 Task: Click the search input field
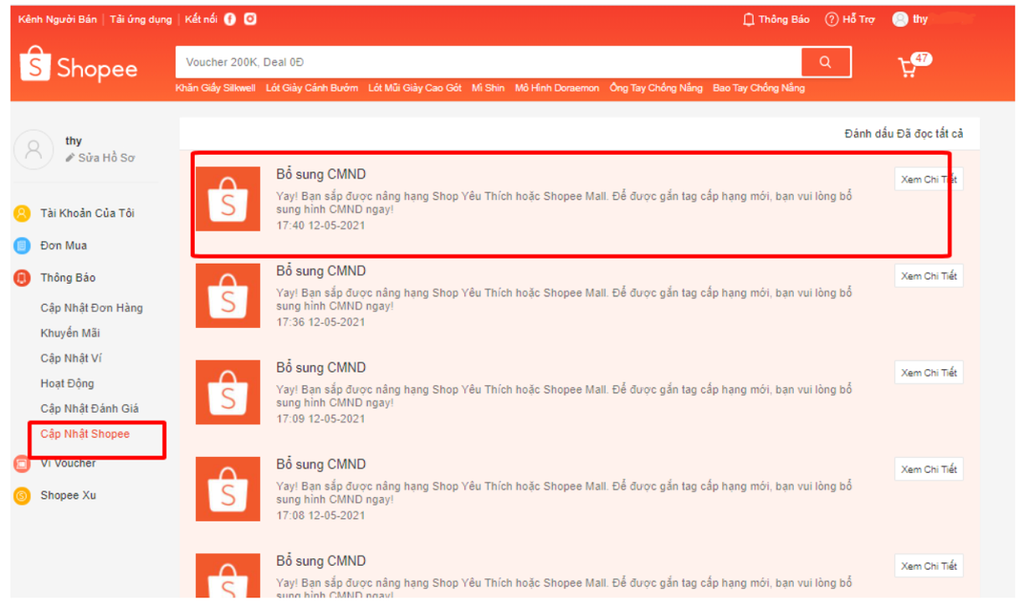[488, 62]
